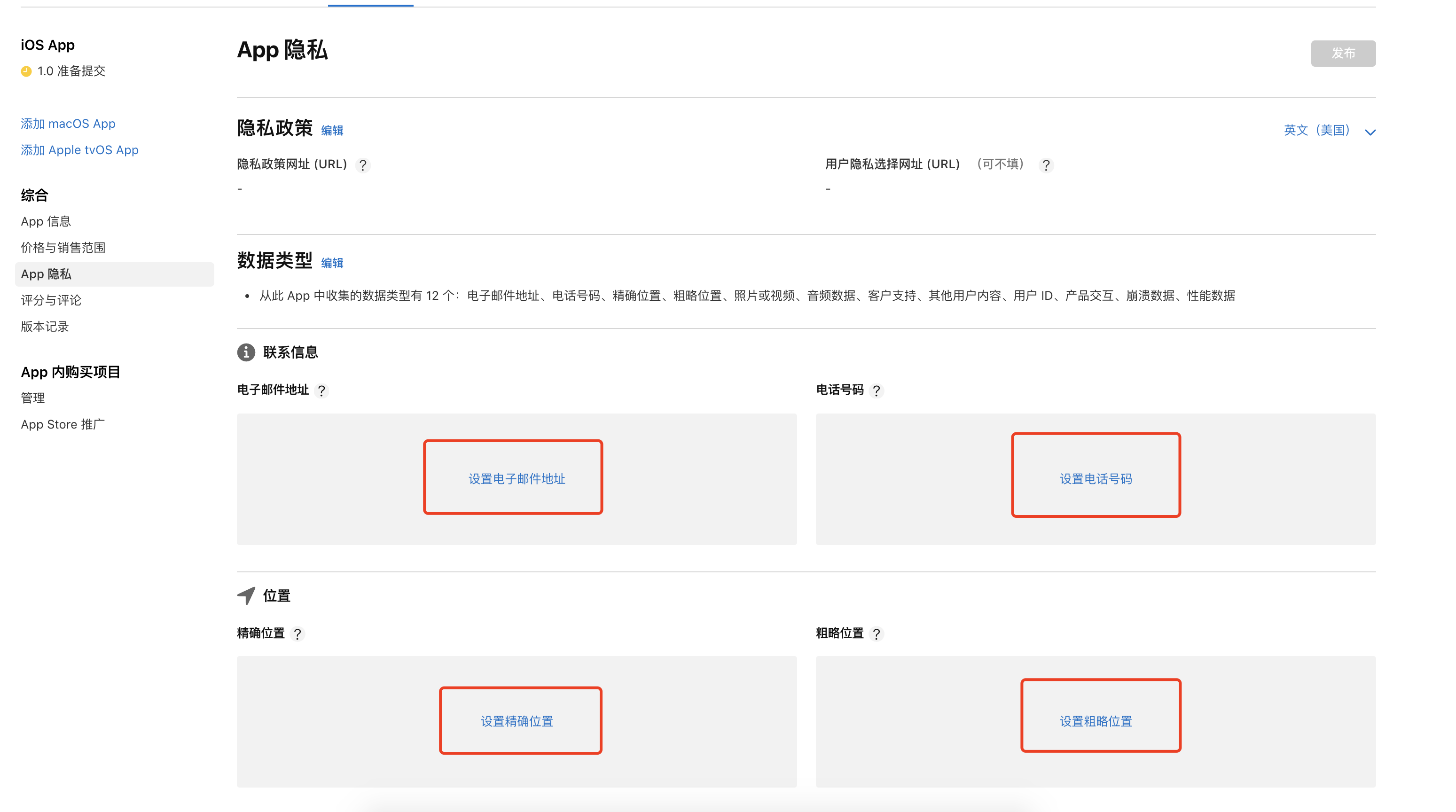Click 设置电话号码 link
The image size is (1456, 812).
point(1096,479)
